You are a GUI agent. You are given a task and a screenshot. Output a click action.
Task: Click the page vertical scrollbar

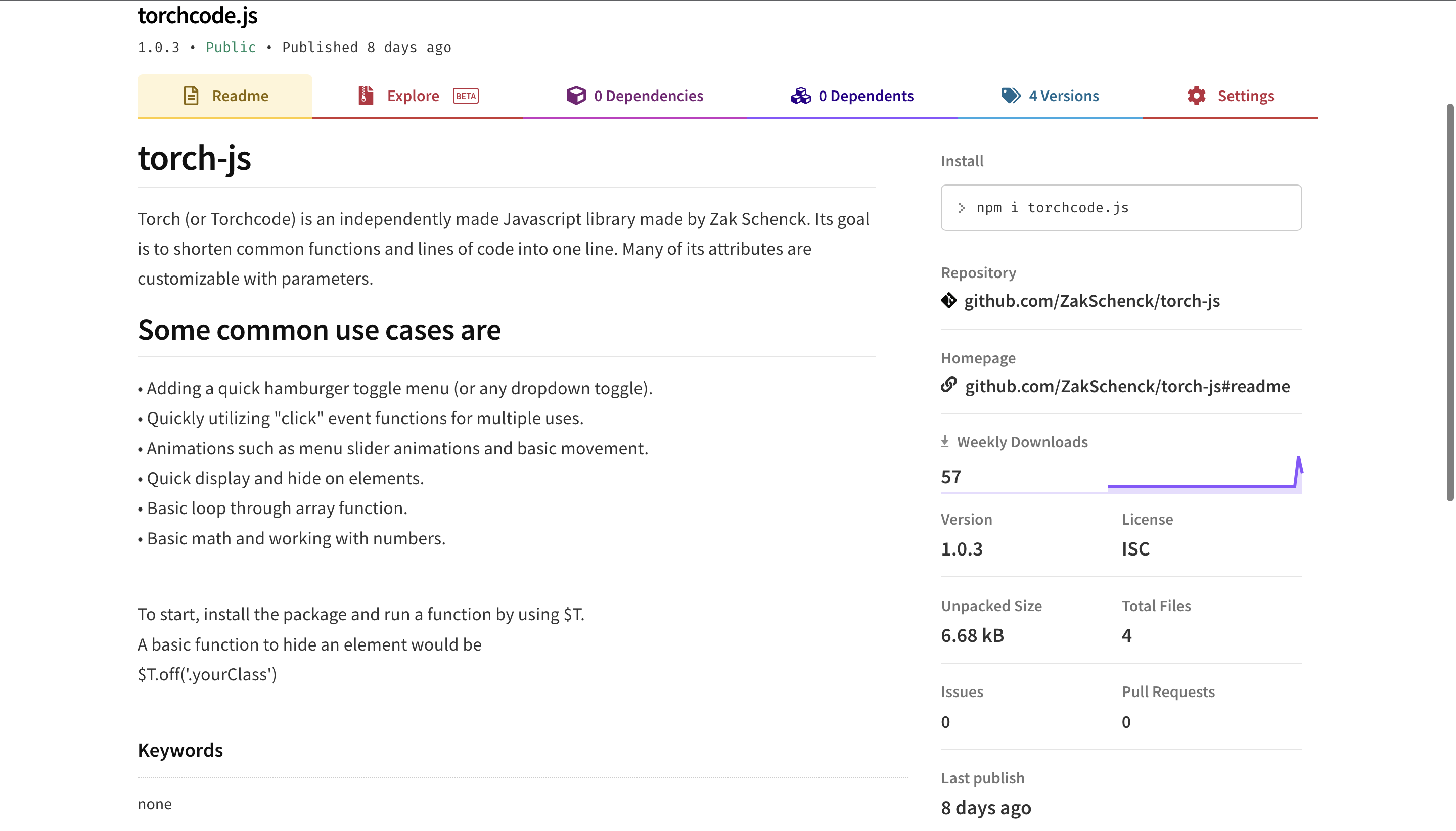(1450, 302)
